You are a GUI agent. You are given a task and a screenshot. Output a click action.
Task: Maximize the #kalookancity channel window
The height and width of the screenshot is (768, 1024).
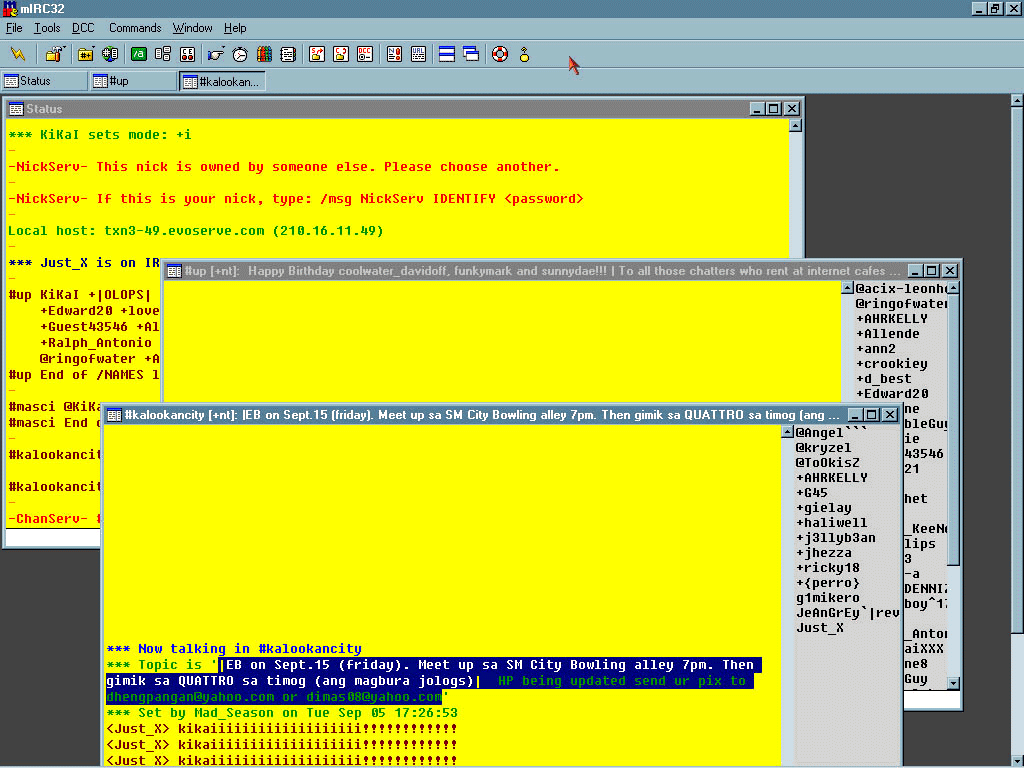click(x=871, y=415)
